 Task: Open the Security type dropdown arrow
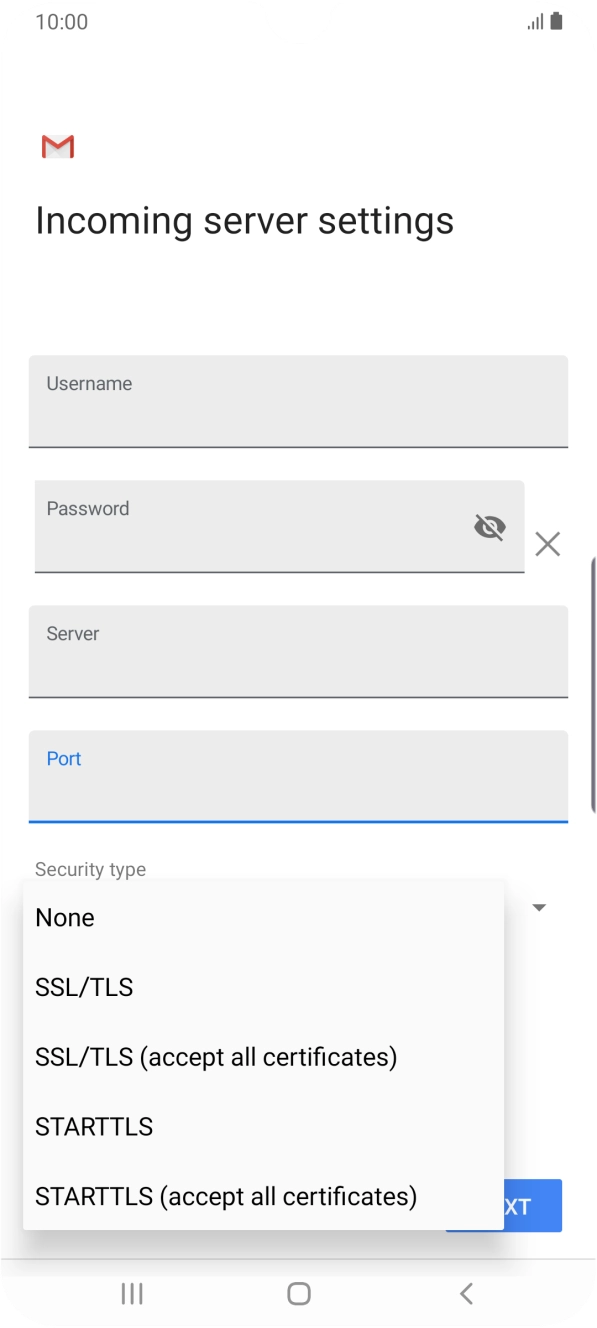click(x=539, y=907)
